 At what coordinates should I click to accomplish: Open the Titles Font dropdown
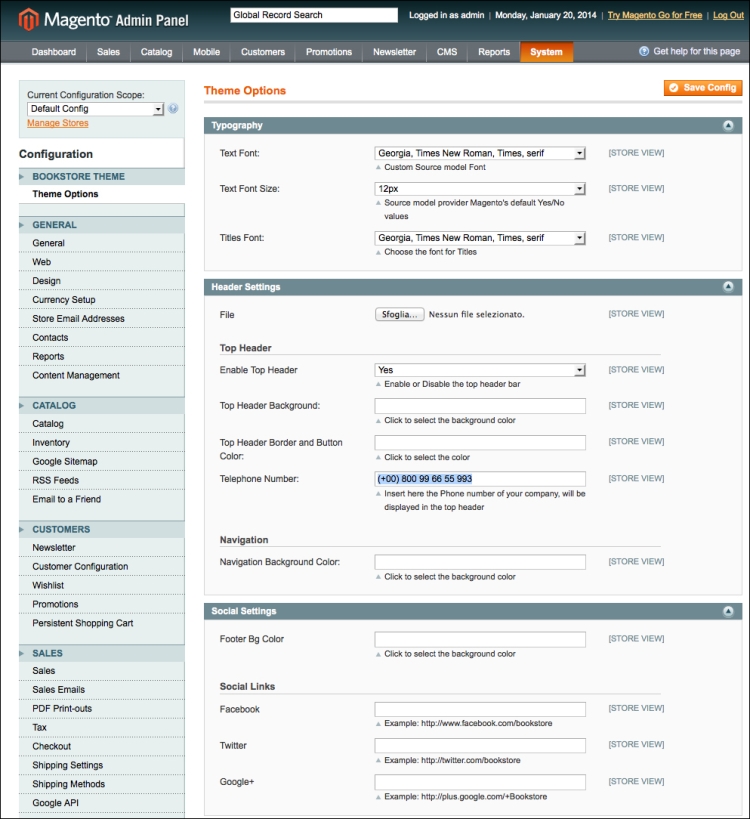point(480,238)
